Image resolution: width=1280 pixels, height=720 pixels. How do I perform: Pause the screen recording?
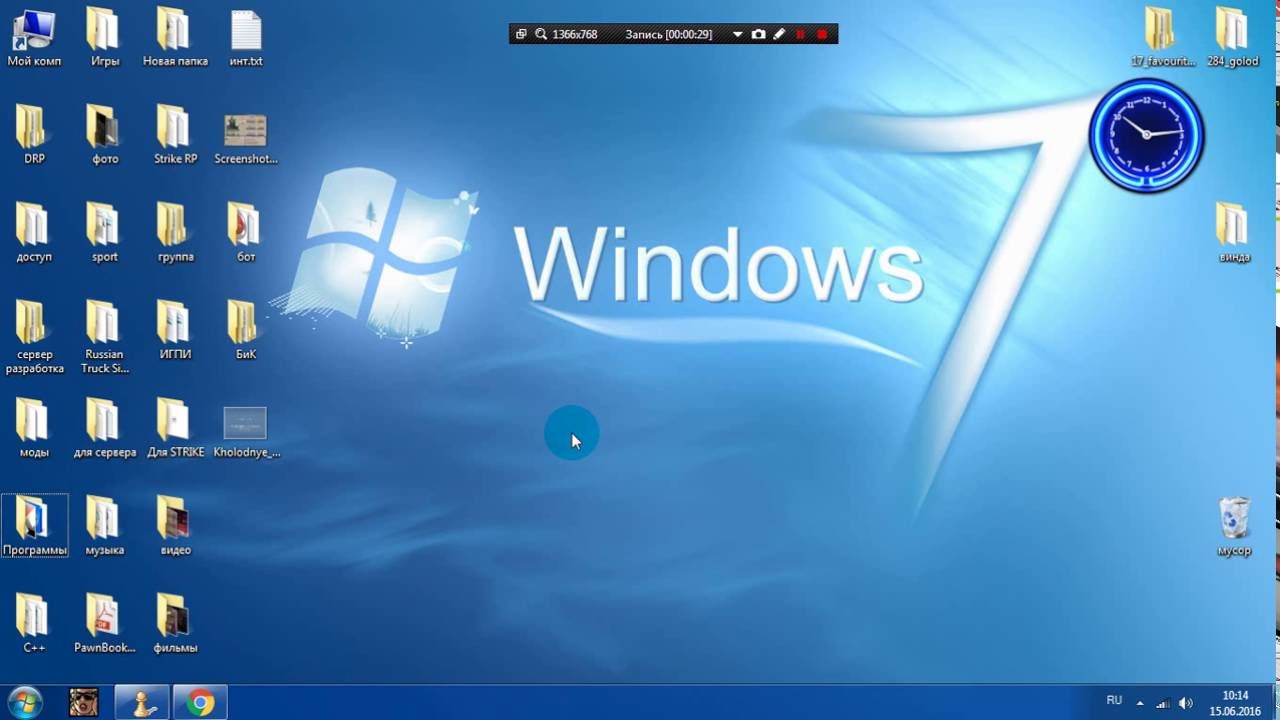800,34
